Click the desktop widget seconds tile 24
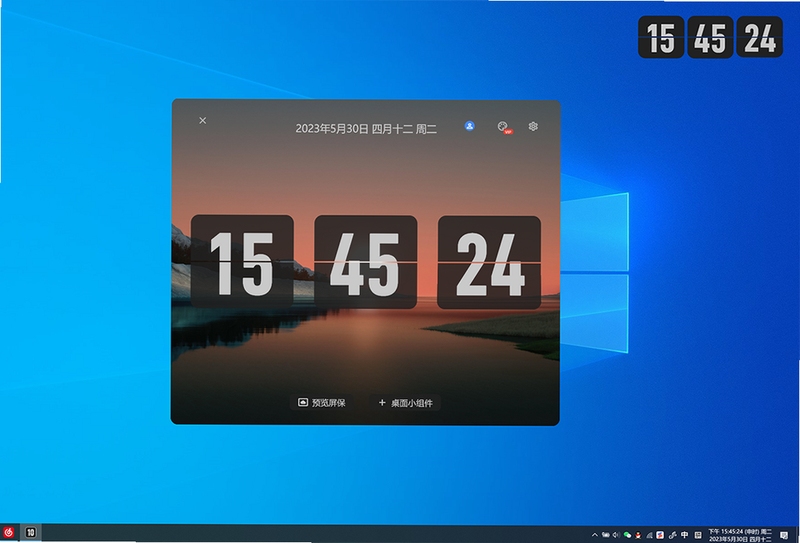This screenshot has height=543, width=800. click(760, 37)
